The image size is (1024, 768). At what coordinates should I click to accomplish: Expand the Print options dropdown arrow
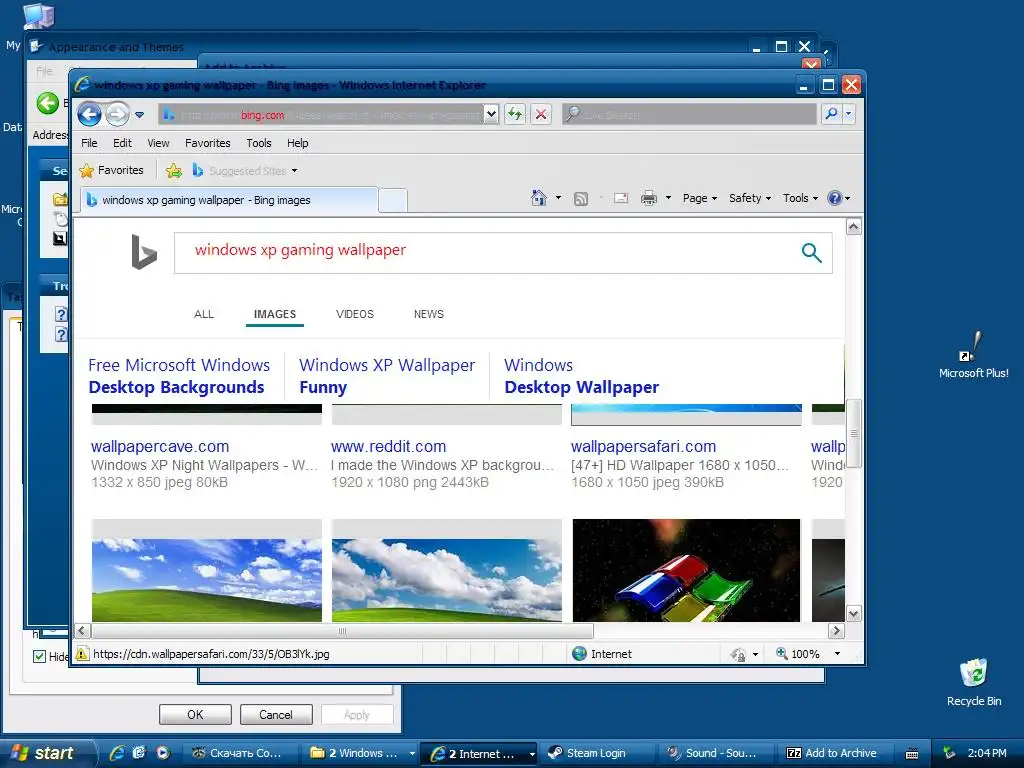coord(668,198)
